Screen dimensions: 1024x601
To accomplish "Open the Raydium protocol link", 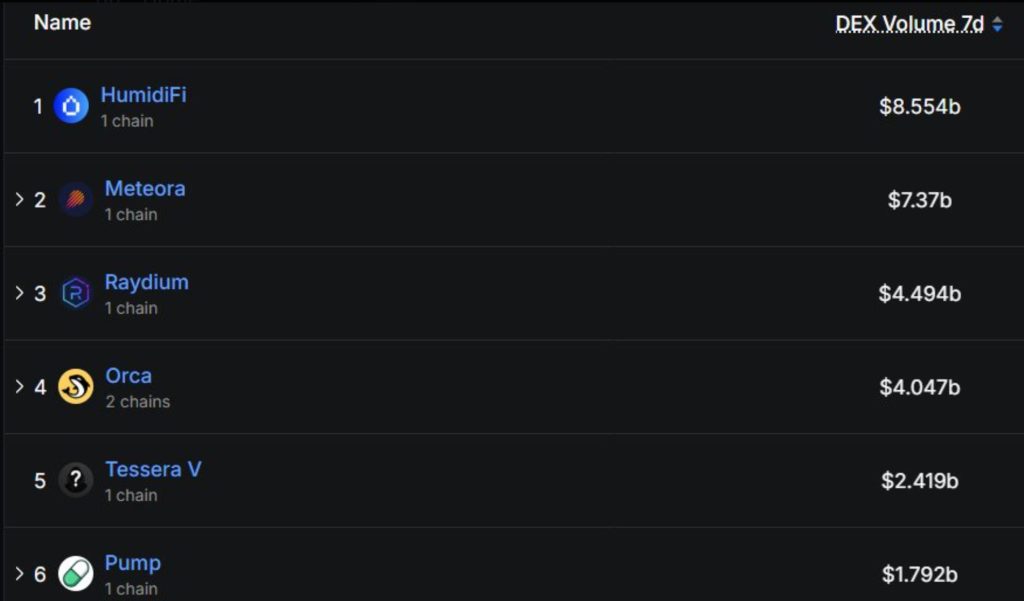I will point(146,282).
